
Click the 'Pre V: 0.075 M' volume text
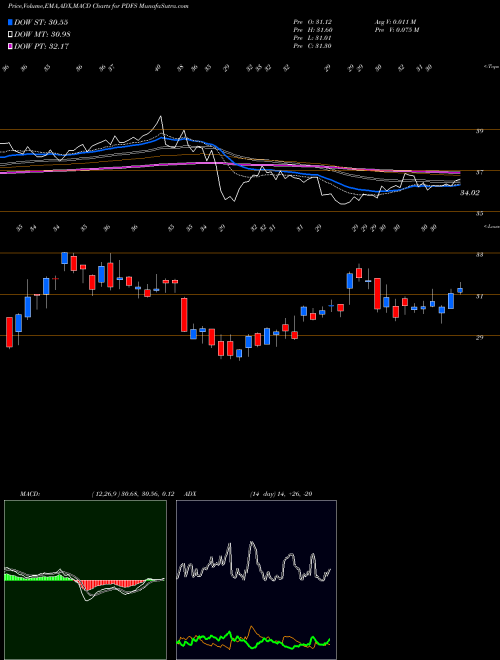[x=396, y=30]
